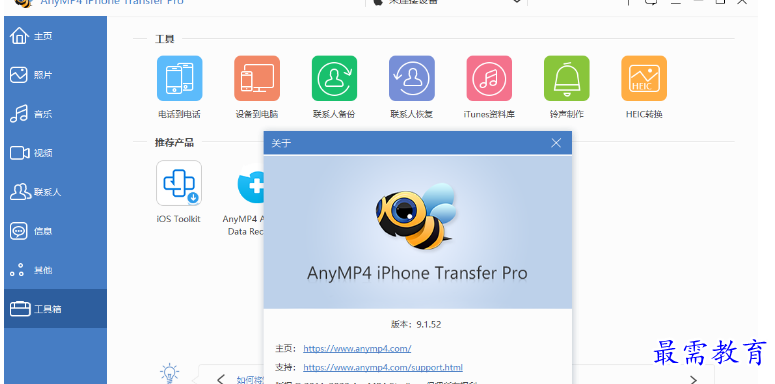Open the Others (其他) sidebar tab
775x384 pixels.
55,270
